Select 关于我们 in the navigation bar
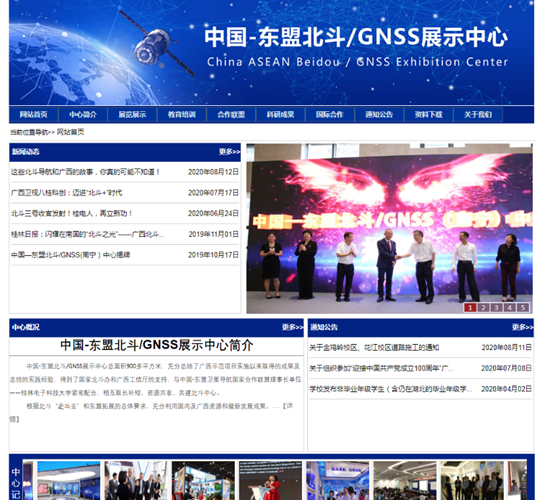 (x=478, y=114)
